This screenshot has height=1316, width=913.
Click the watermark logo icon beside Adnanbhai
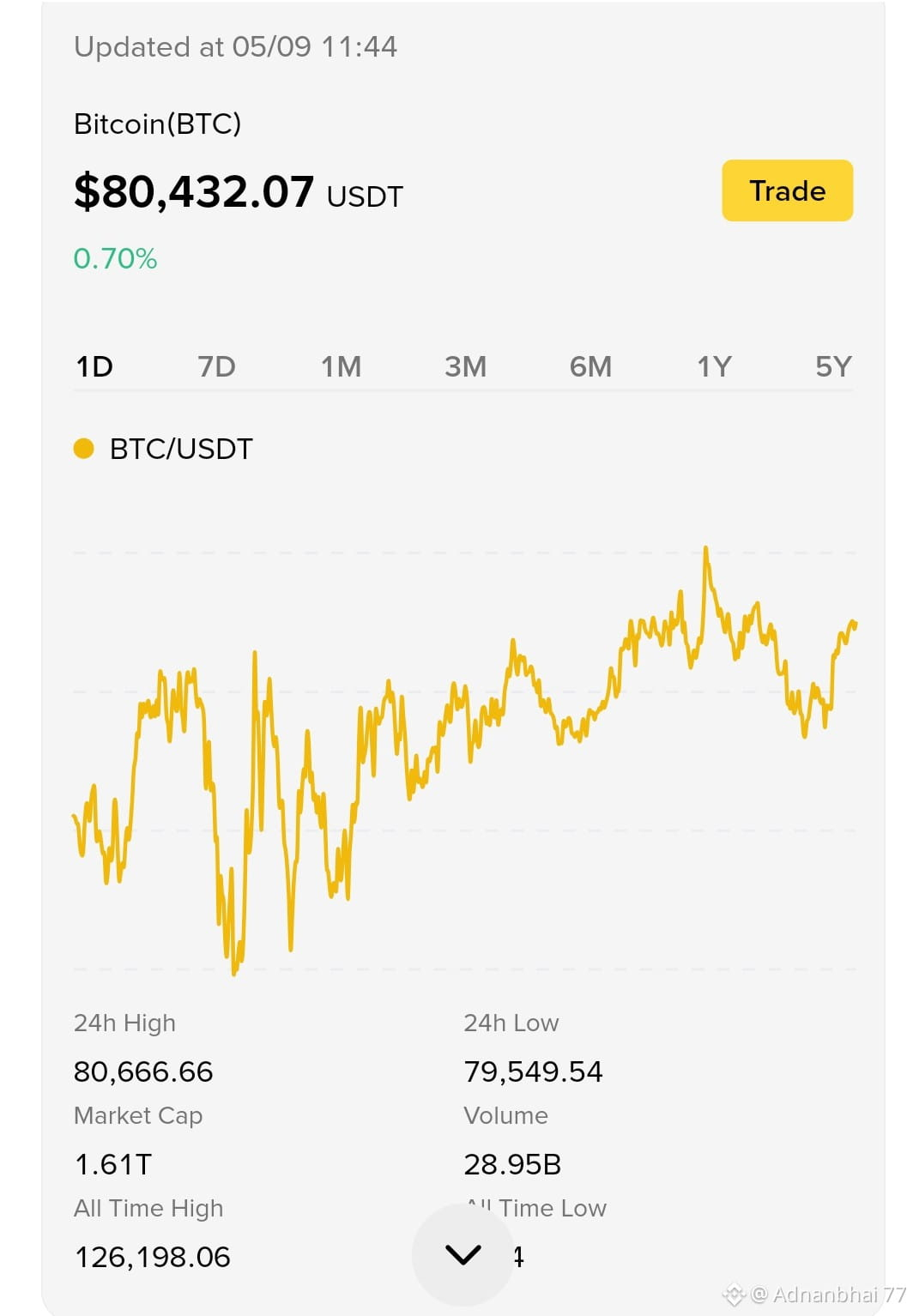pyautogui.click(x=734, y=1295)
